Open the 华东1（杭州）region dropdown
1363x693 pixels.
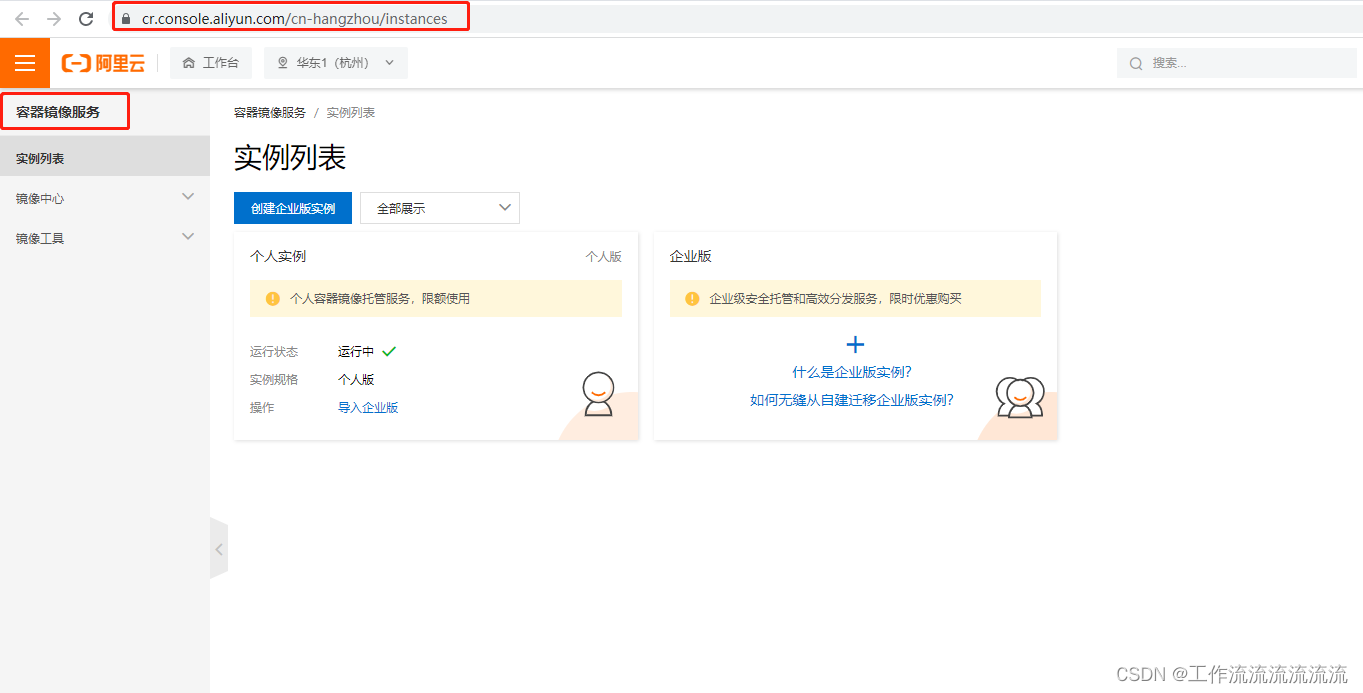[336, 63]
